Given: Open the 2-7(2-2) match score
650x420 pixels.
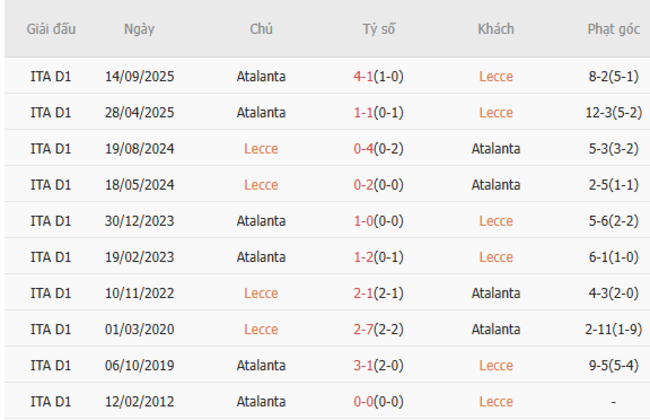Looking at the screenshot, I should 378,329.
